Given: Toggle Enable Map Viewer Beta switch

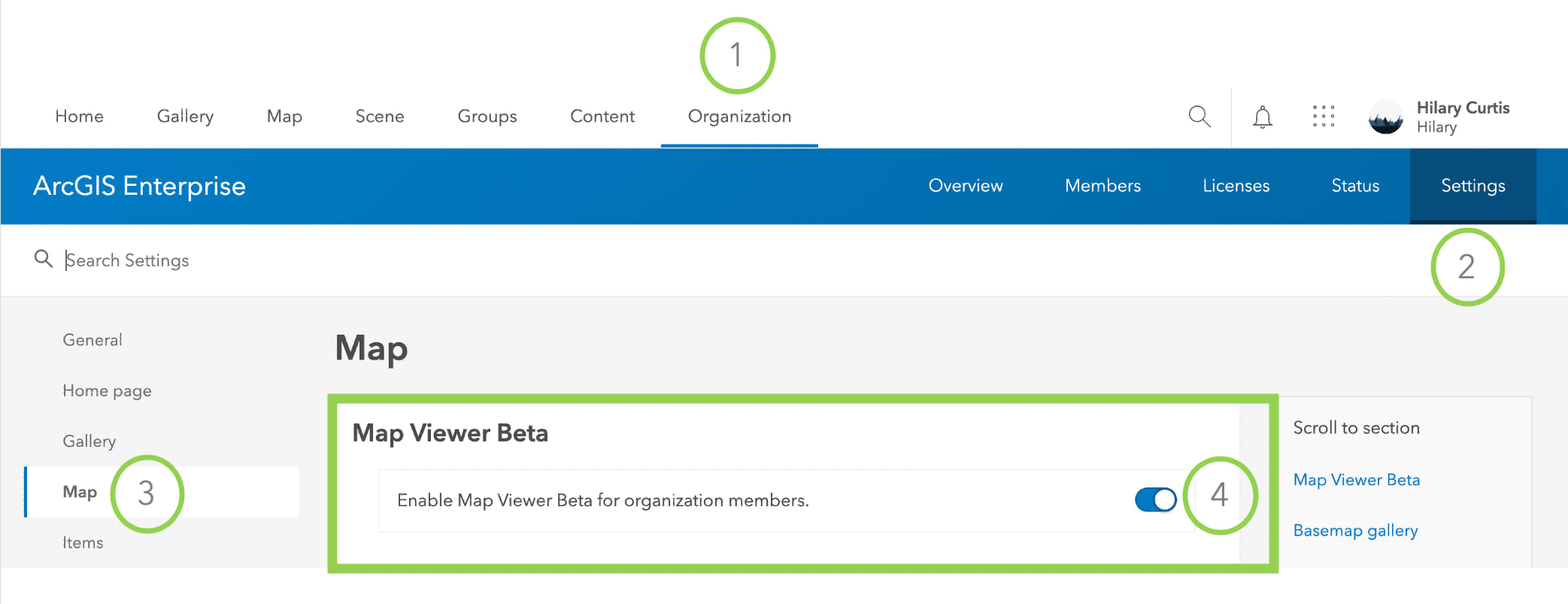Looking at the screenshot, I should 1156,499.
